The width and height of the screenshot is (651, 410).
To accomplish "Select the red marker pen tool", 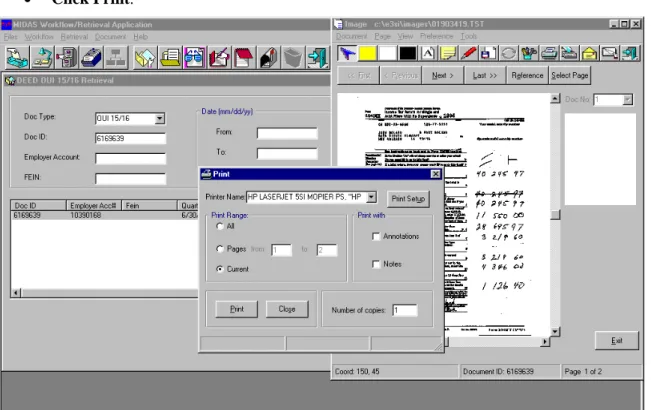I will (468, 53).
